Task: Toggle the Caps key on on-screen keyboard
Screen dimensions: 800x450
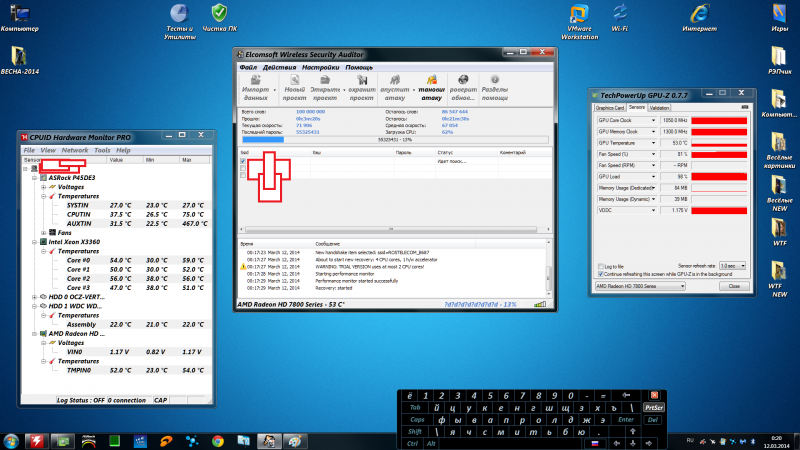Action: [x=417, y=420]
